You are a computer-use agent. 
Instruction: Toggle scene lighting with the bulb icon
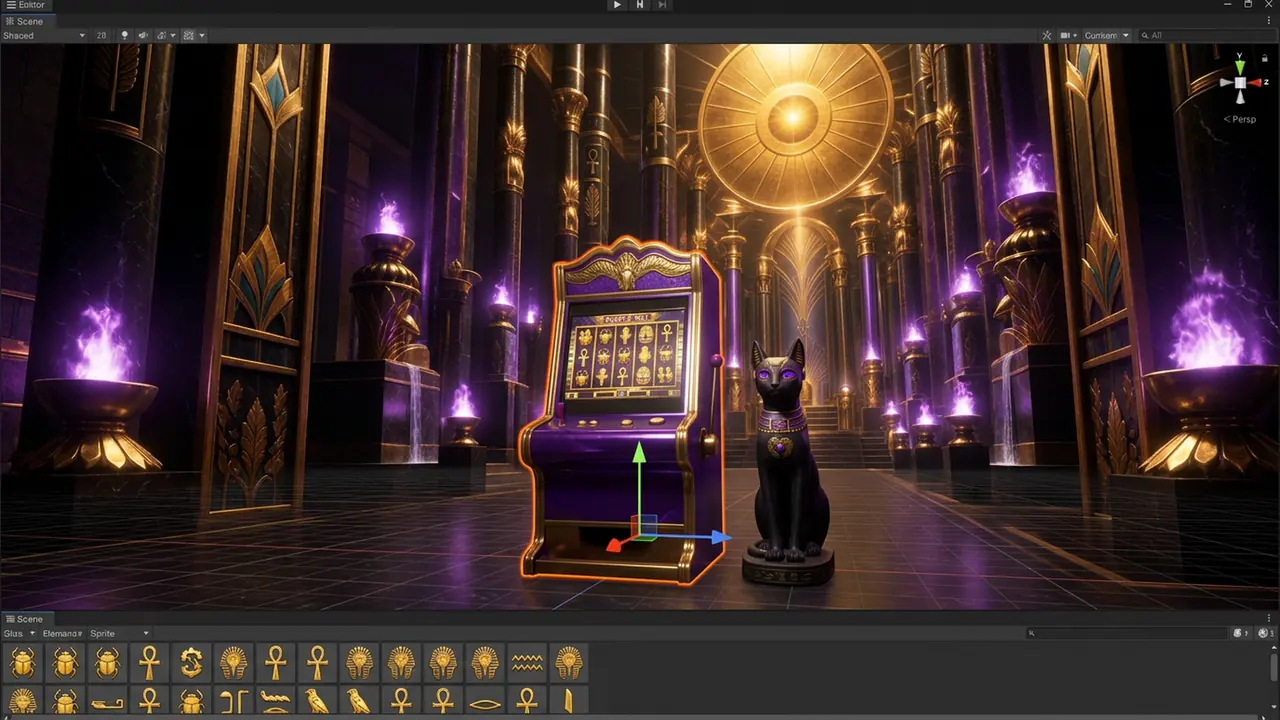(x=125, y=35)
